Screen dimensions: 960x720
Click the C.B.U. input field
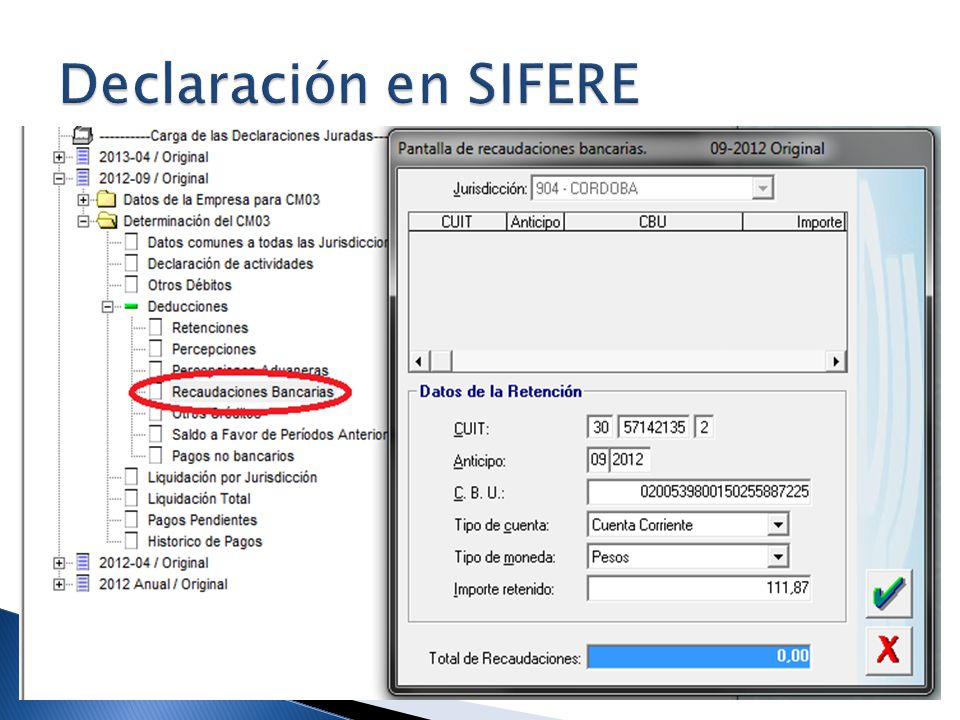pos(699,492)
